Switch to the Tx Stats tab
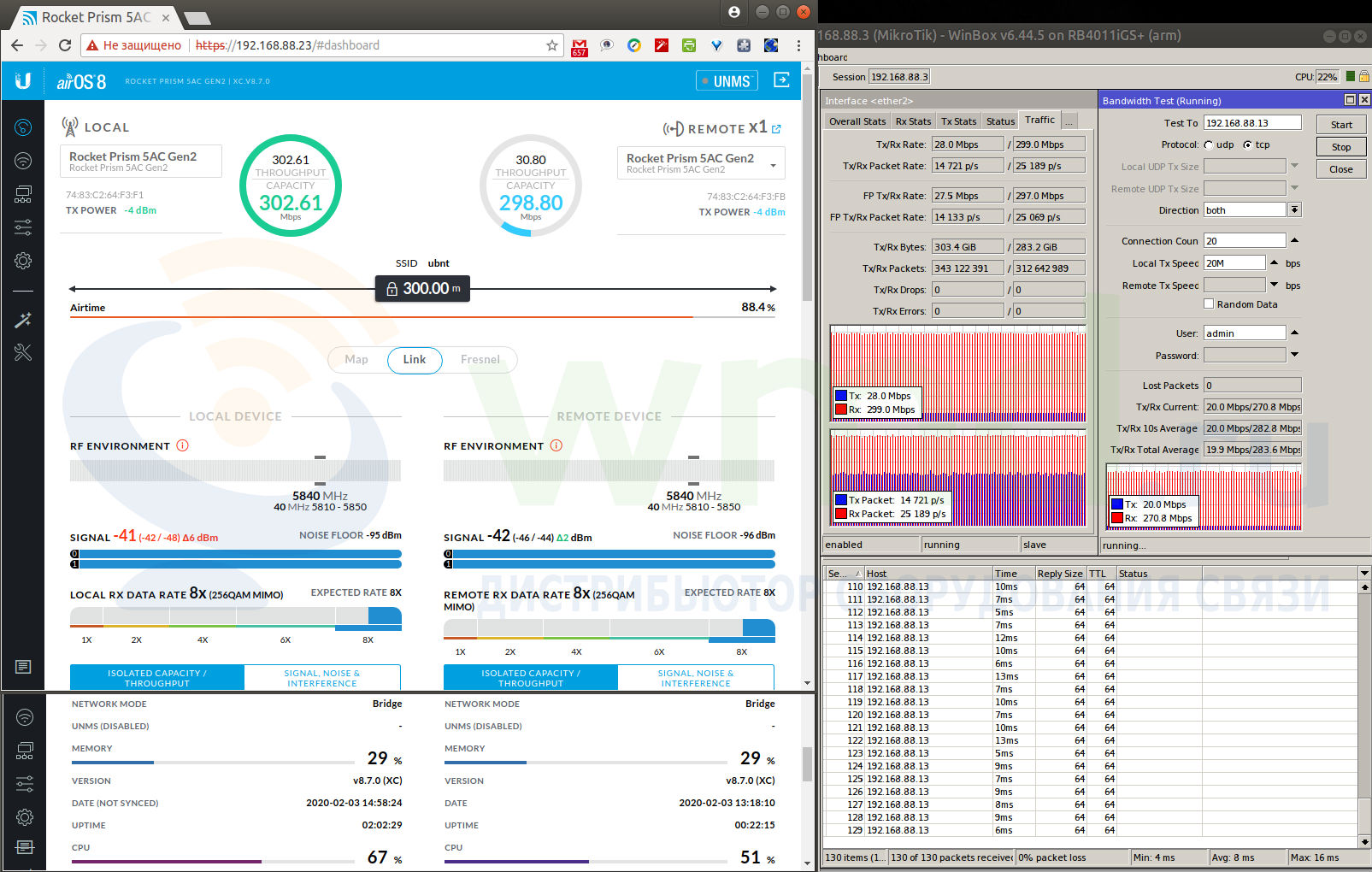Screen dimensions: 1372x872 [958, 121]
